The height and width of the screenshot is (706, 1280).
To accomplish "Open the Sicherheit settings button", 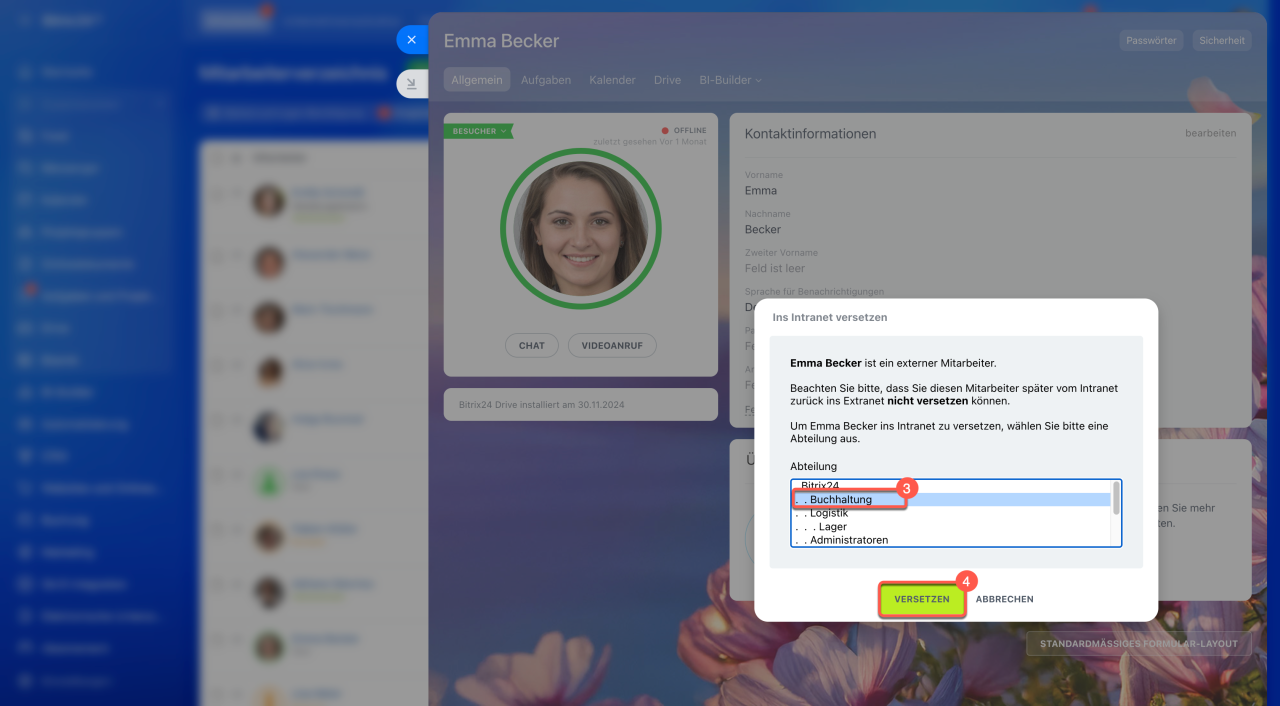I will [1222, 41].
